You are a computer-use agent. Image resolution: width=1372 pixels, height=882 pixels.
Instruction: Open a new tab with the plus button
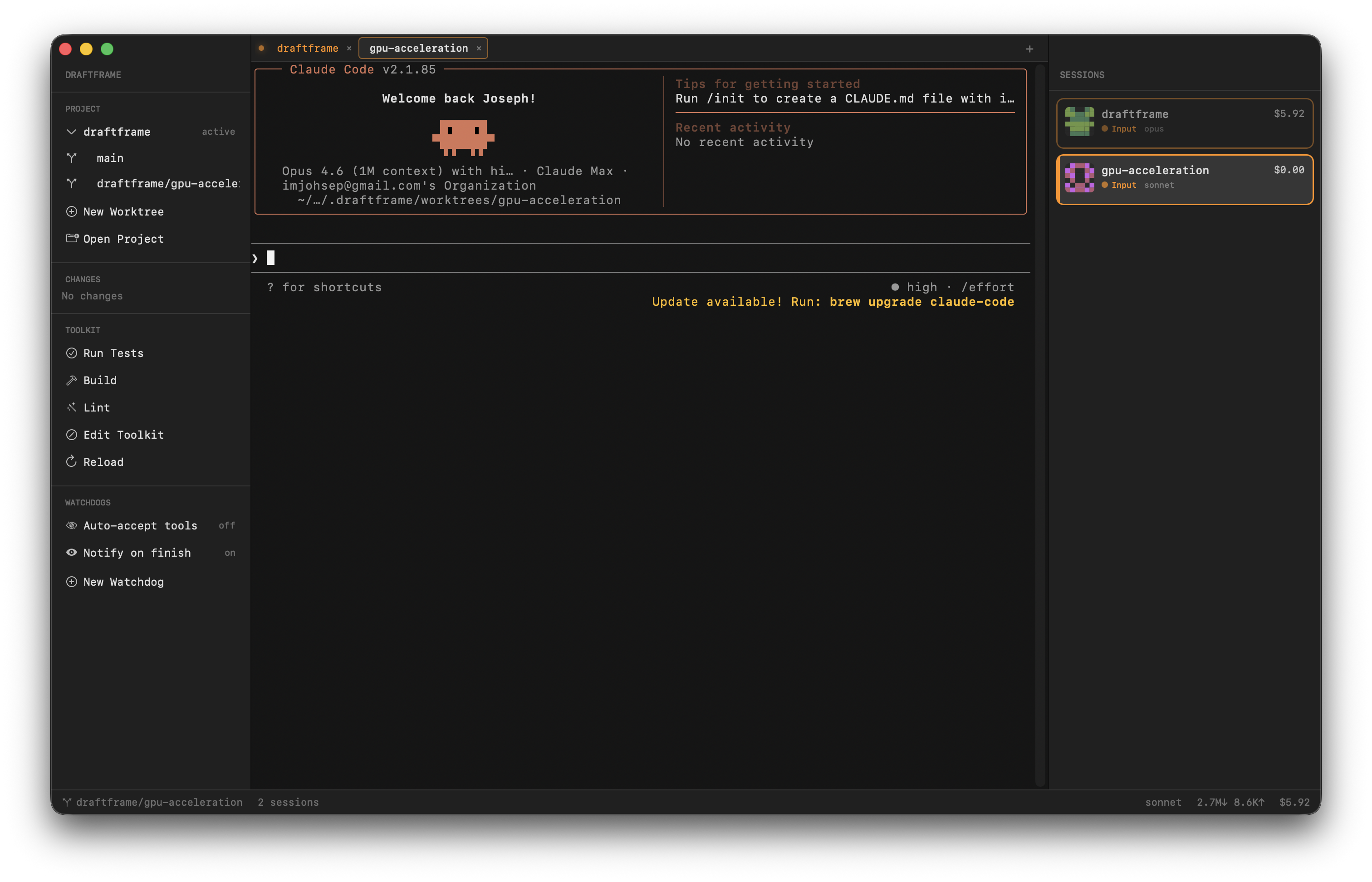[x=1029, y=48]
